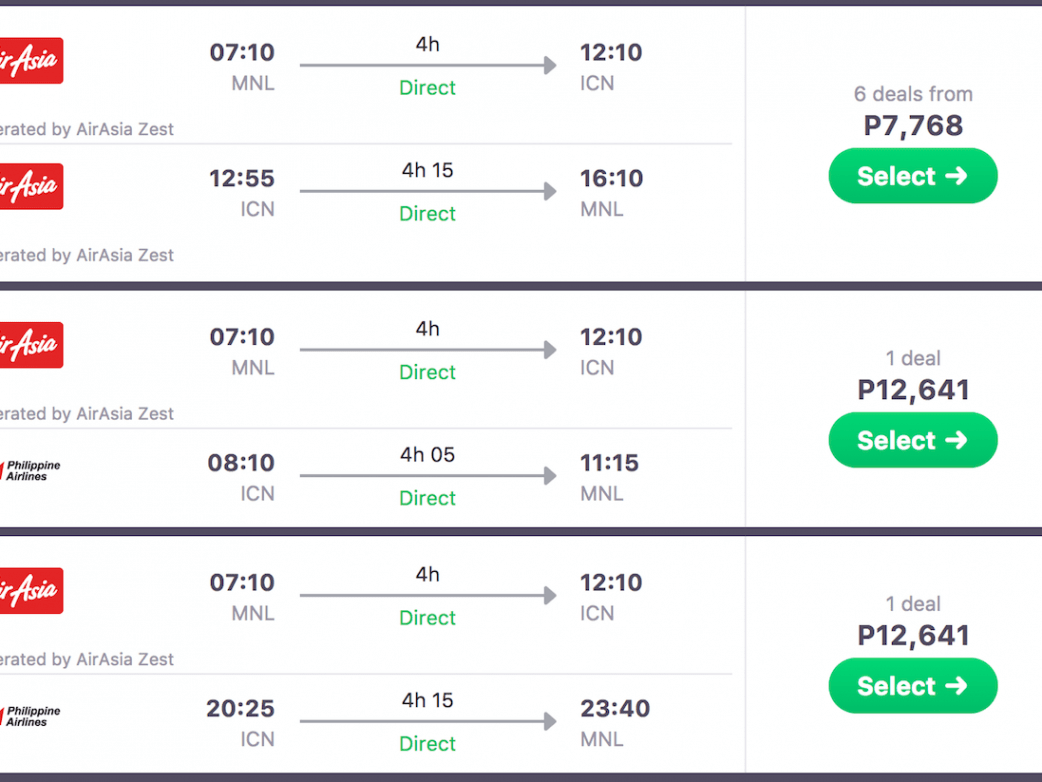Click the 11:15 MNL arrival time

click(x=609, y=463)
